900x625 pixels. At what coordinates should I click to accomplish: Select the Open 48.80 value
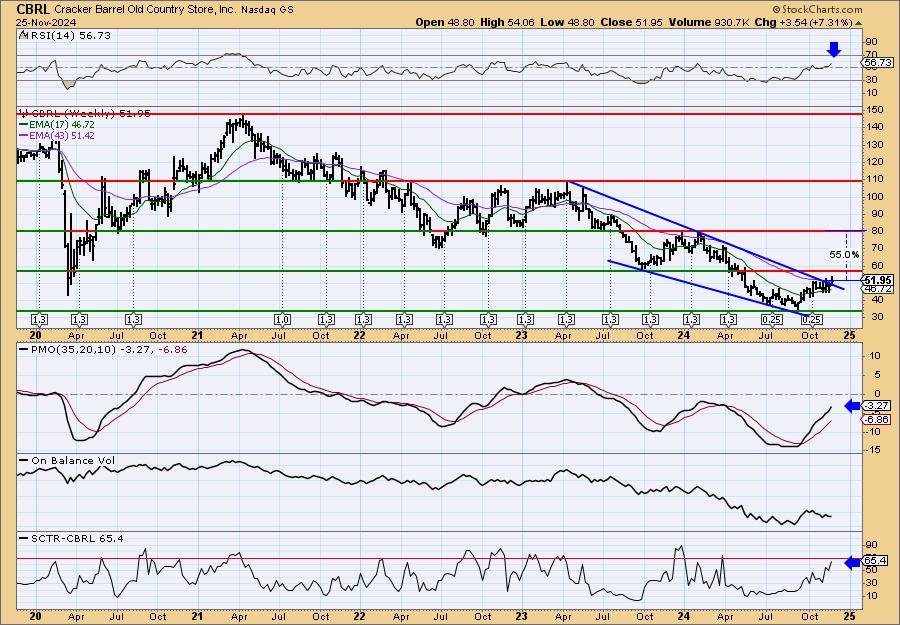pos(445,22)
